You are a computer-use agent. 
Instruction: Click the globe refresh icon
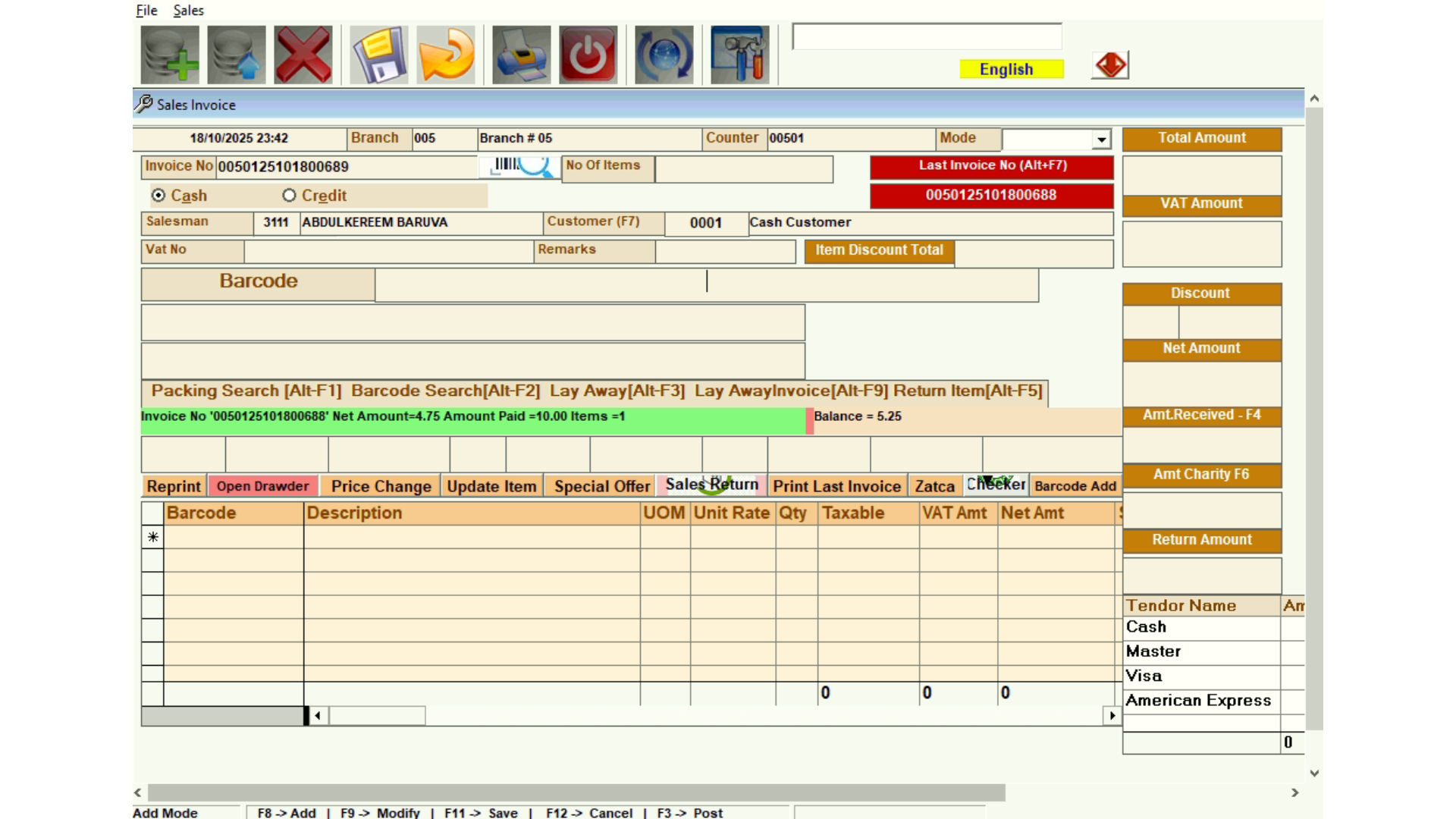pyautogui.click(x=664, y=55)
